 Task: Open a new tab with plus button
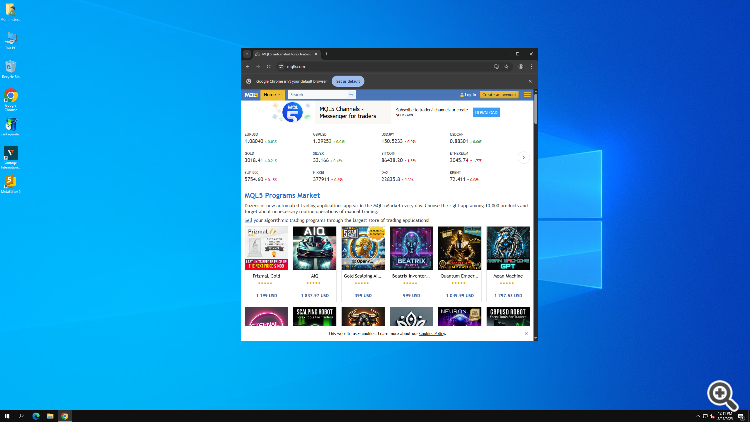click(327, 54)
